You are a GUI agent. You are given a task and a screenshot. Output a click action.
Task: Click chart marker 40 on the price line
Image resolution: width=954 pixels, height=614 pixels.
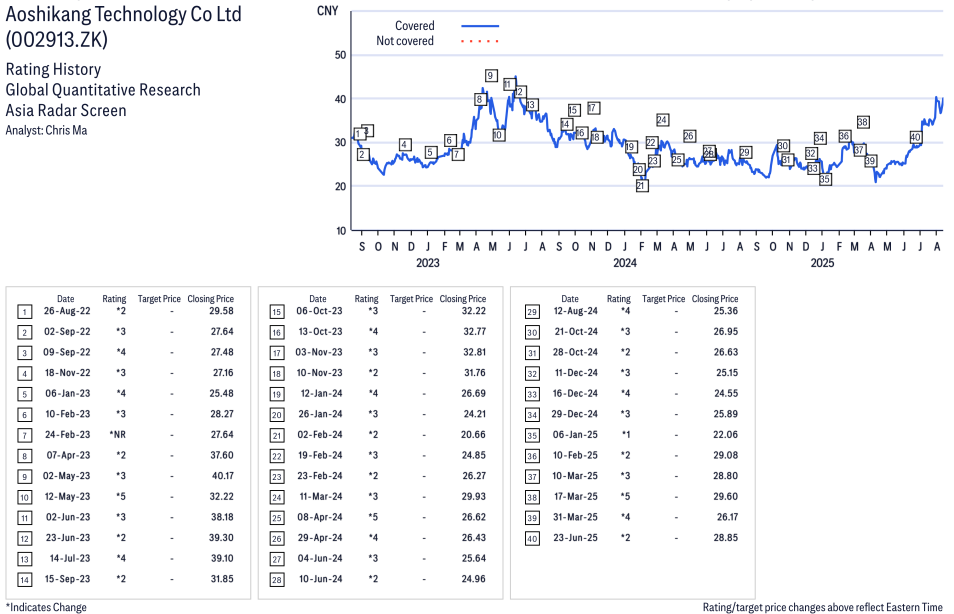click(916, 138)
